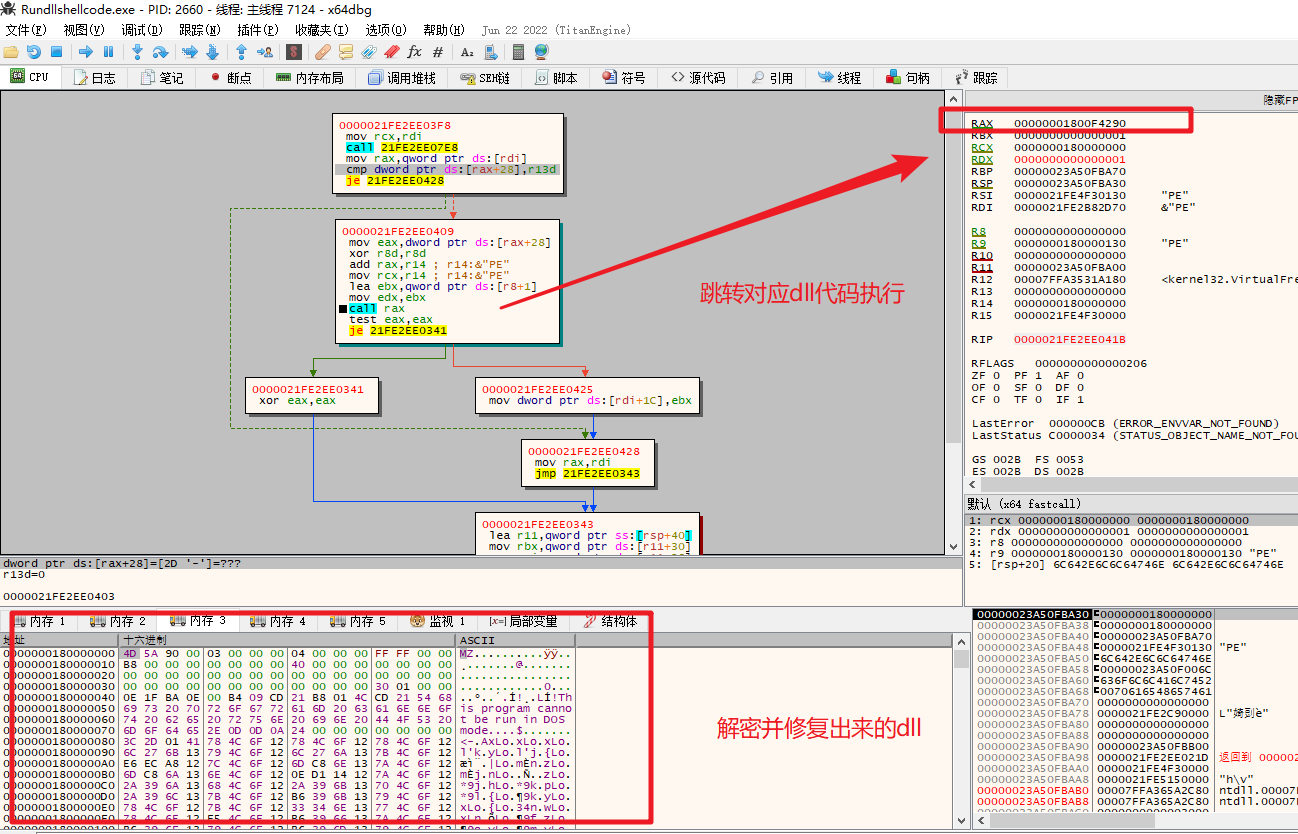The image size is (1298, 834).
Task: Click the Run arrow icon
Action: click(x=86, y=52)
